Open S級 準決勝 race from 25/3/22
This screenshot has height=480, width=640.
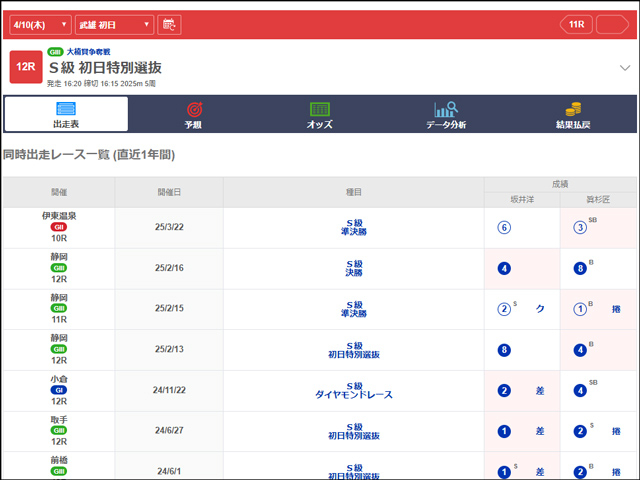tap(353, 228)
